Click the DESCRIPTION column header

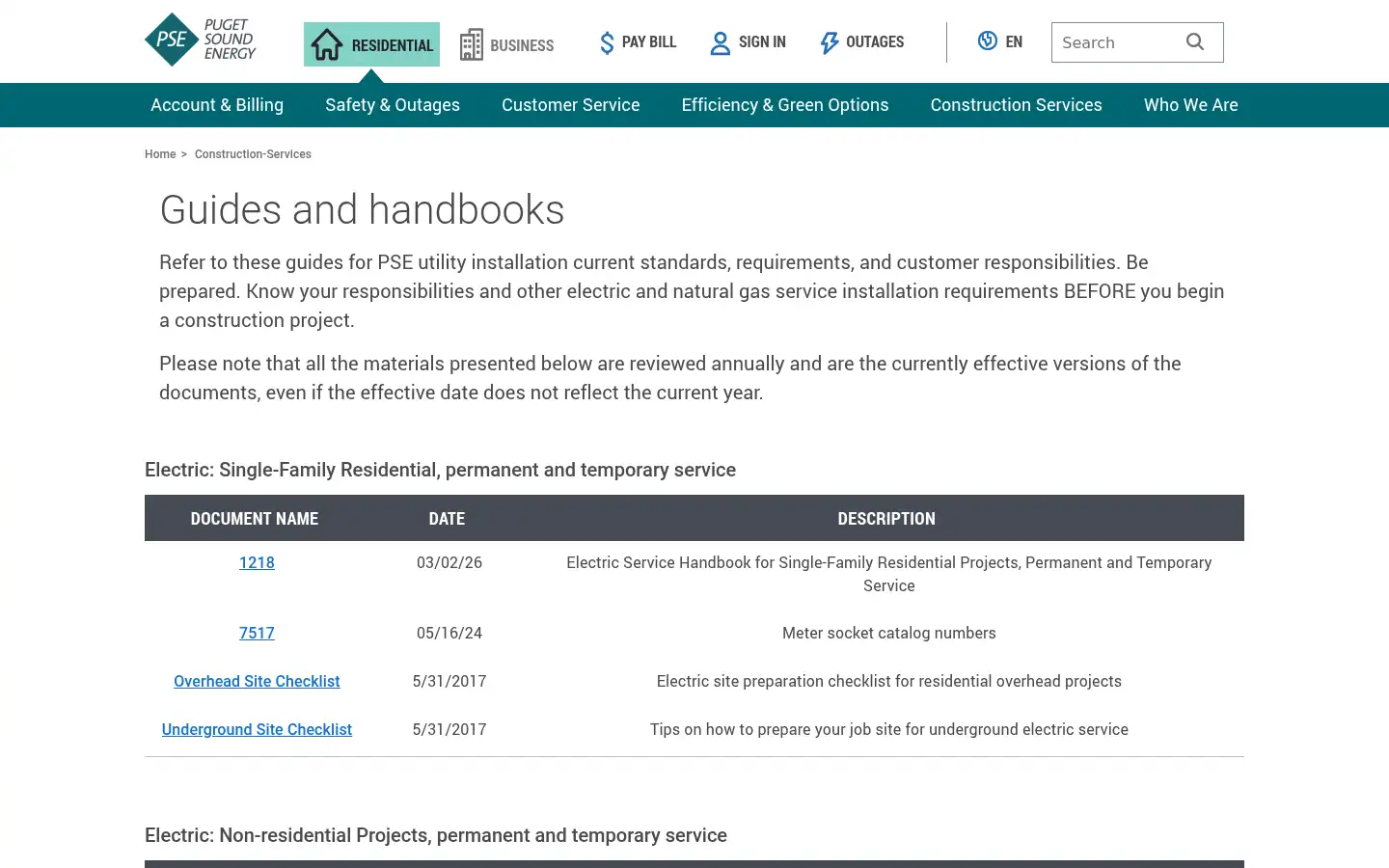(886, 519)
